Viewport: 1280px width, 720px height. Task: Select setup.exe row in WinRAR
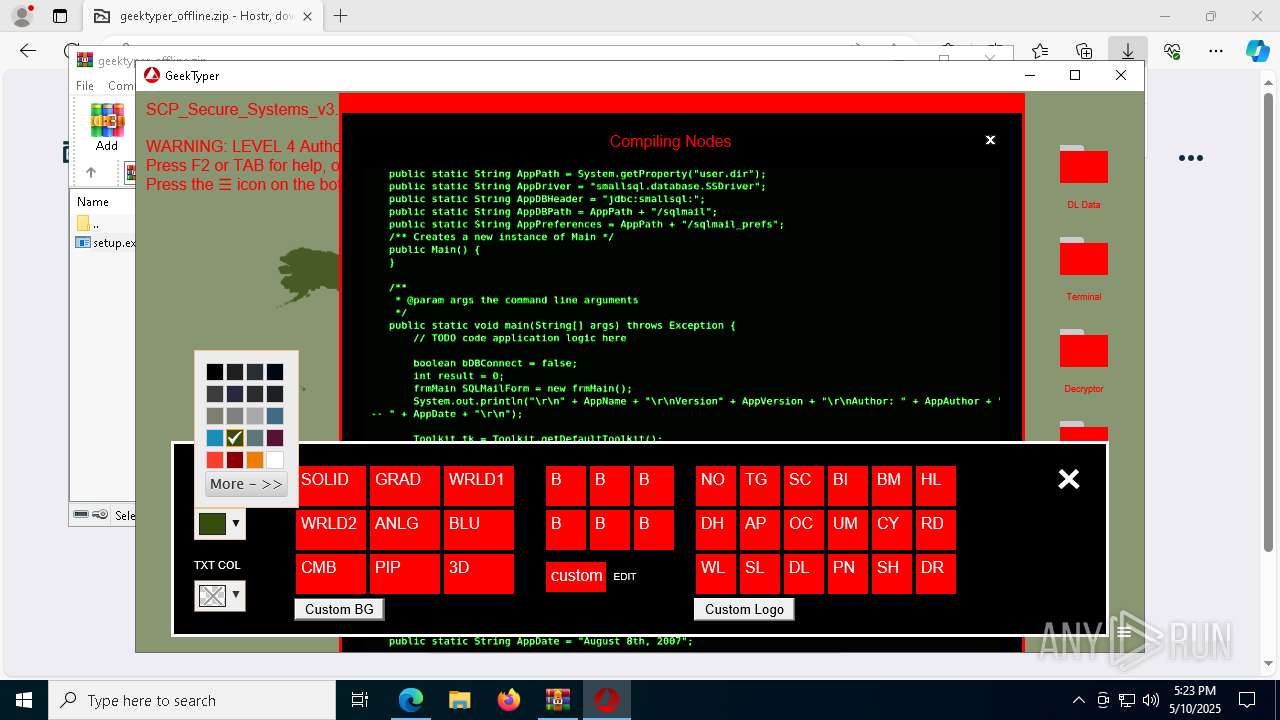(x=104, y=242)
